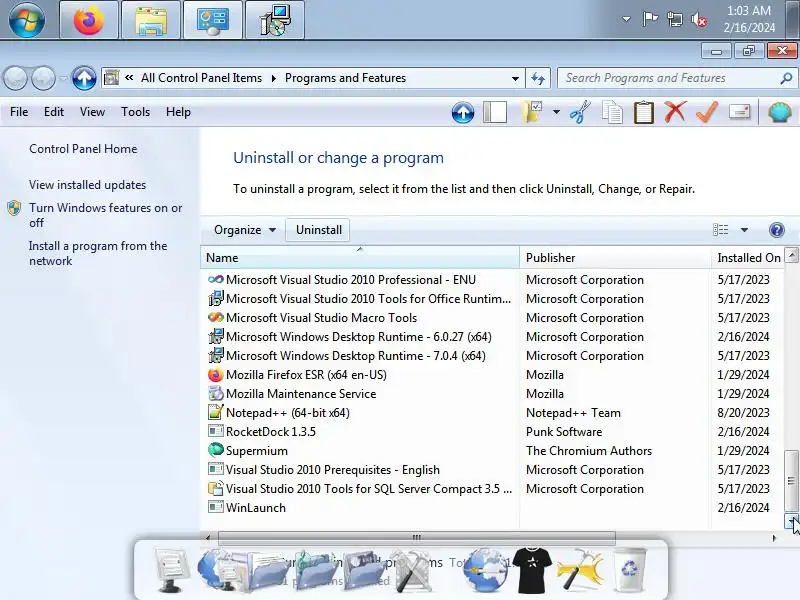This screenshot has height=600, width=800.
Task: Go to Control Panel Home
Action: (83, 149)
